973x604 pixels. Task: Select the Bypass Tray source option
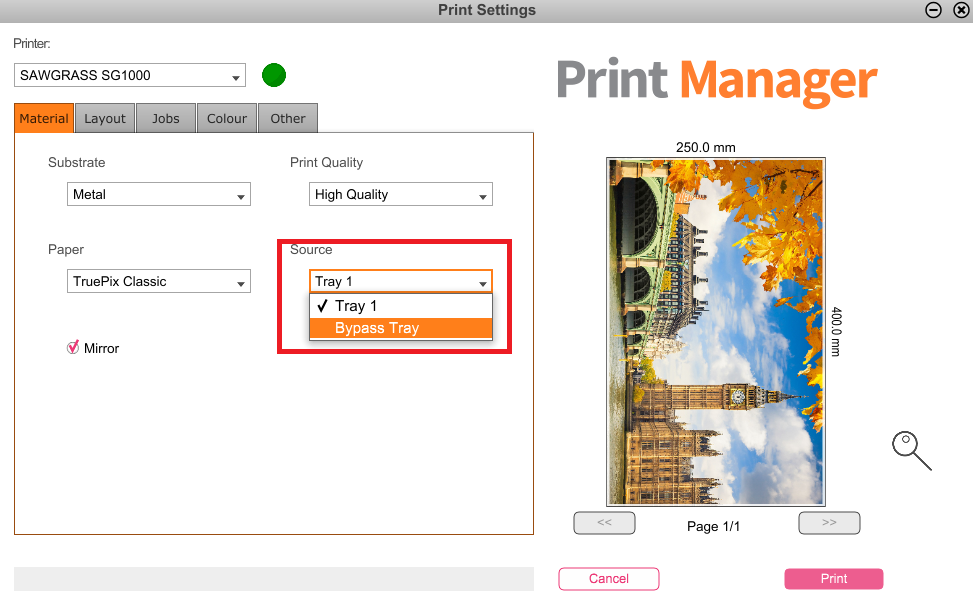[400, 328]
